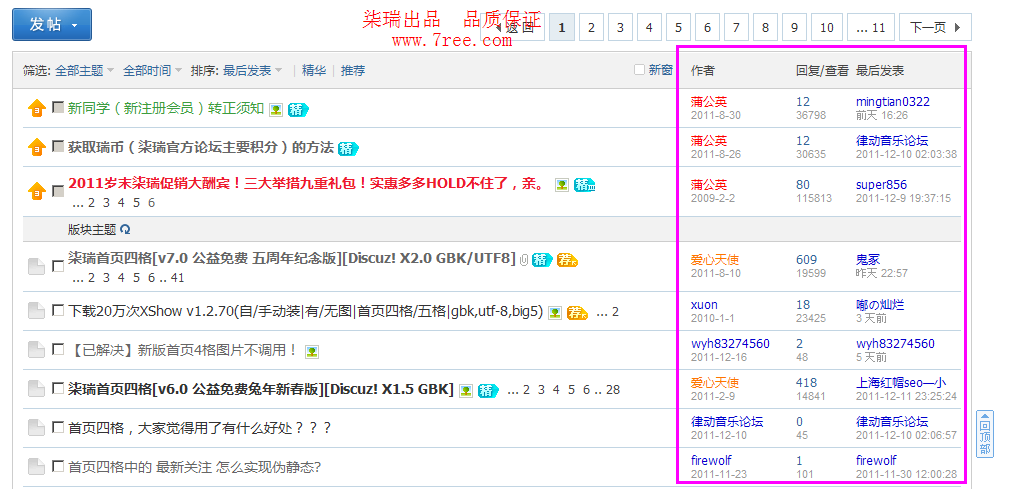The height and width of the screenshot is (489, 1023).
Task: Click digest 精 badge on 获取瑞币 thread
Action: tap(348, 148)
